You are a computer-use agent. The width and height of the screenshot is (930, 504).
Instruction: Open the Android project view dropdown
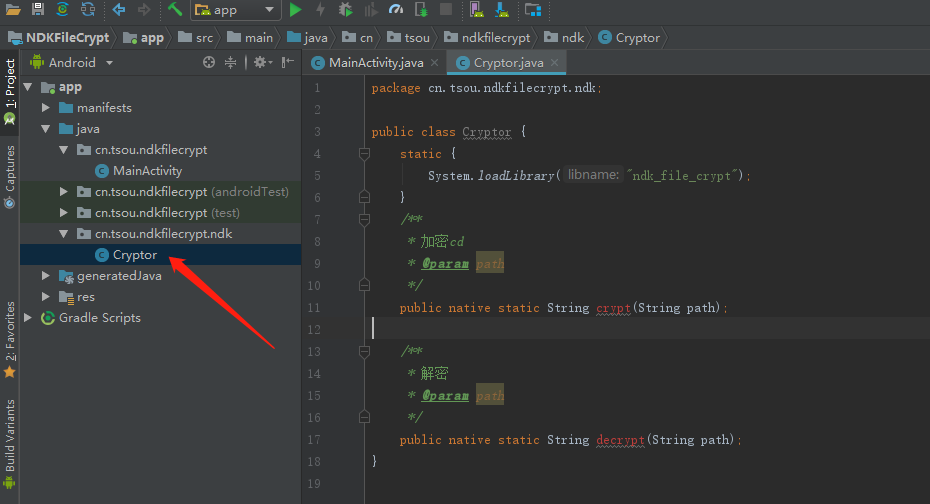[72, 62]
